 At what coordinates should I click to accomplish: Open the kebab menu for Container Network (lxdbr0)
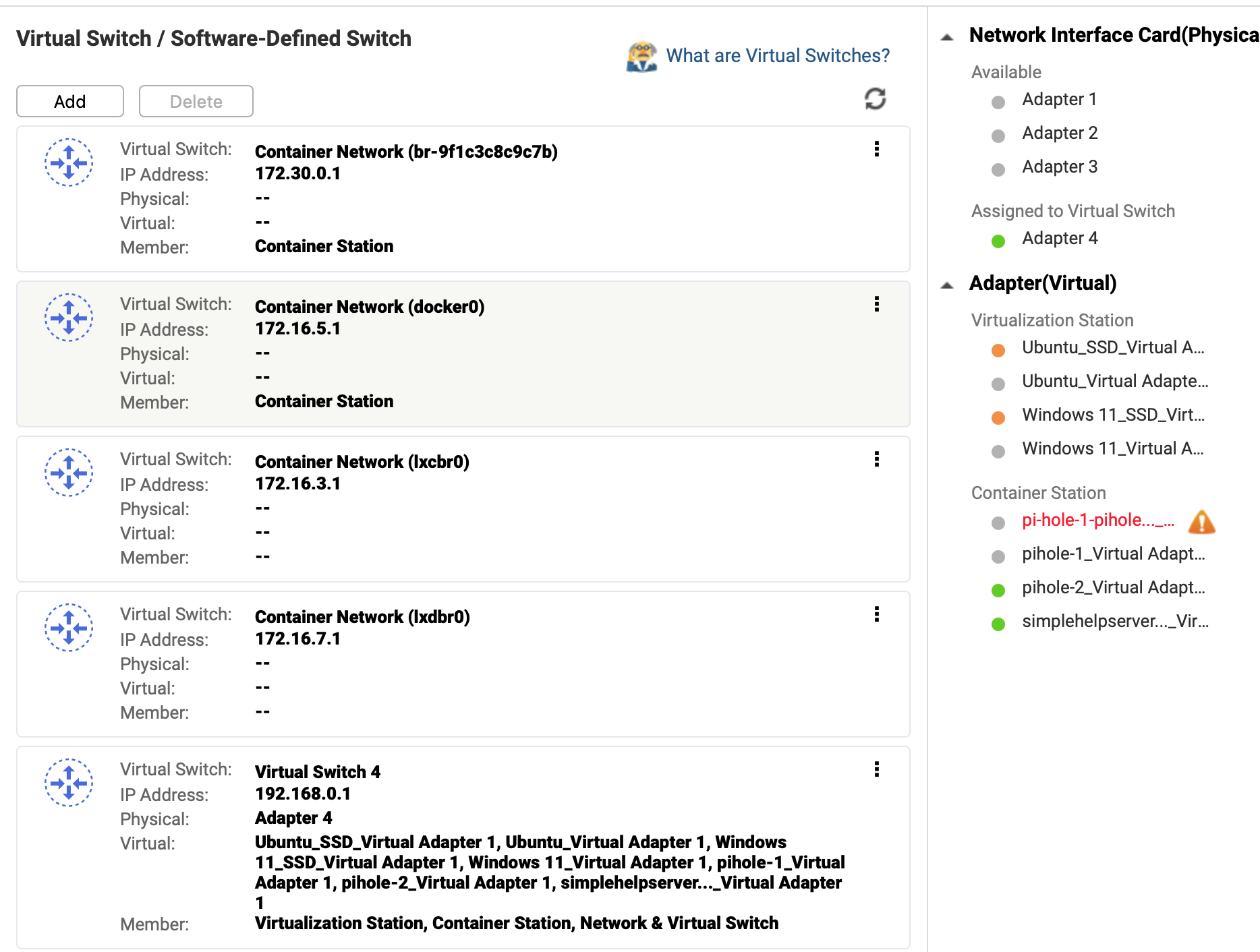[x=876, y=614]
